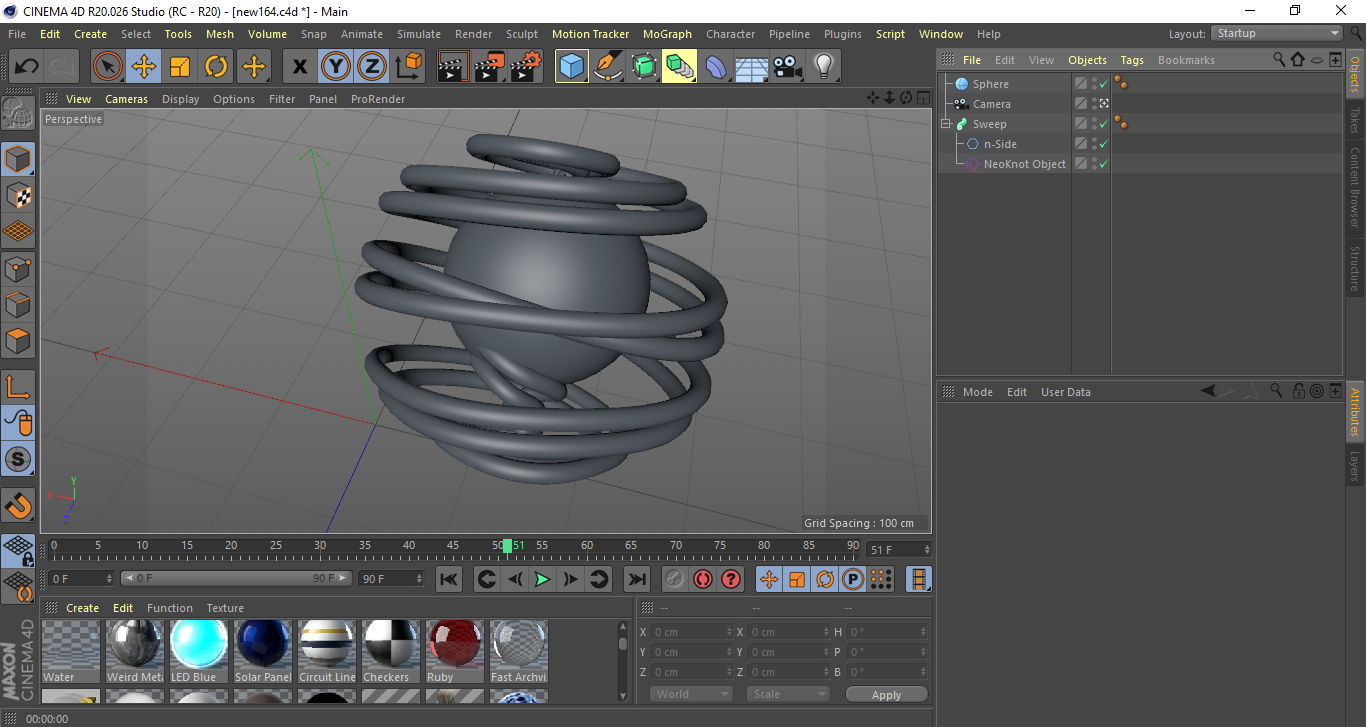The width and height of the screenshot is (1366, 727).
Task: Select the Live Selection tool
Action: click(108, 67)
